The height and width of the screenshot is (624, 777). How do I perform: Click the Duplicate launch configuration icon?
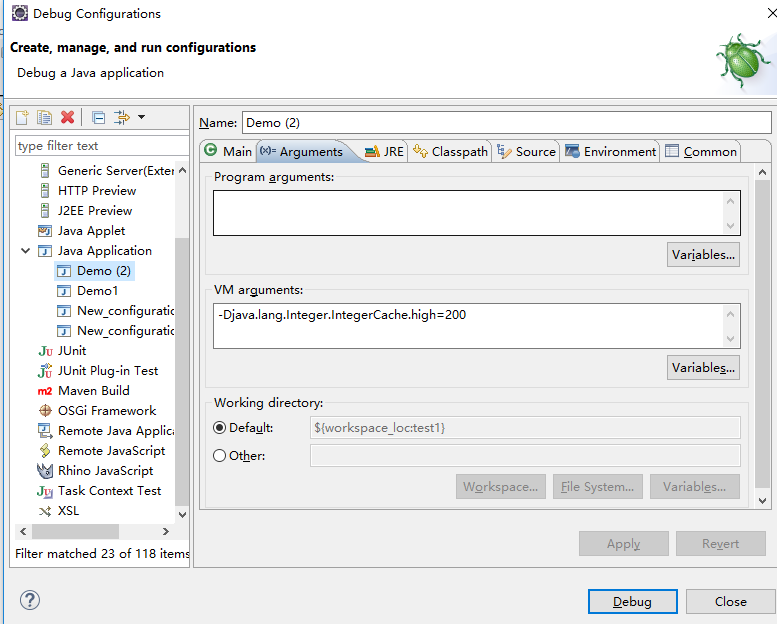click(45, 117)
